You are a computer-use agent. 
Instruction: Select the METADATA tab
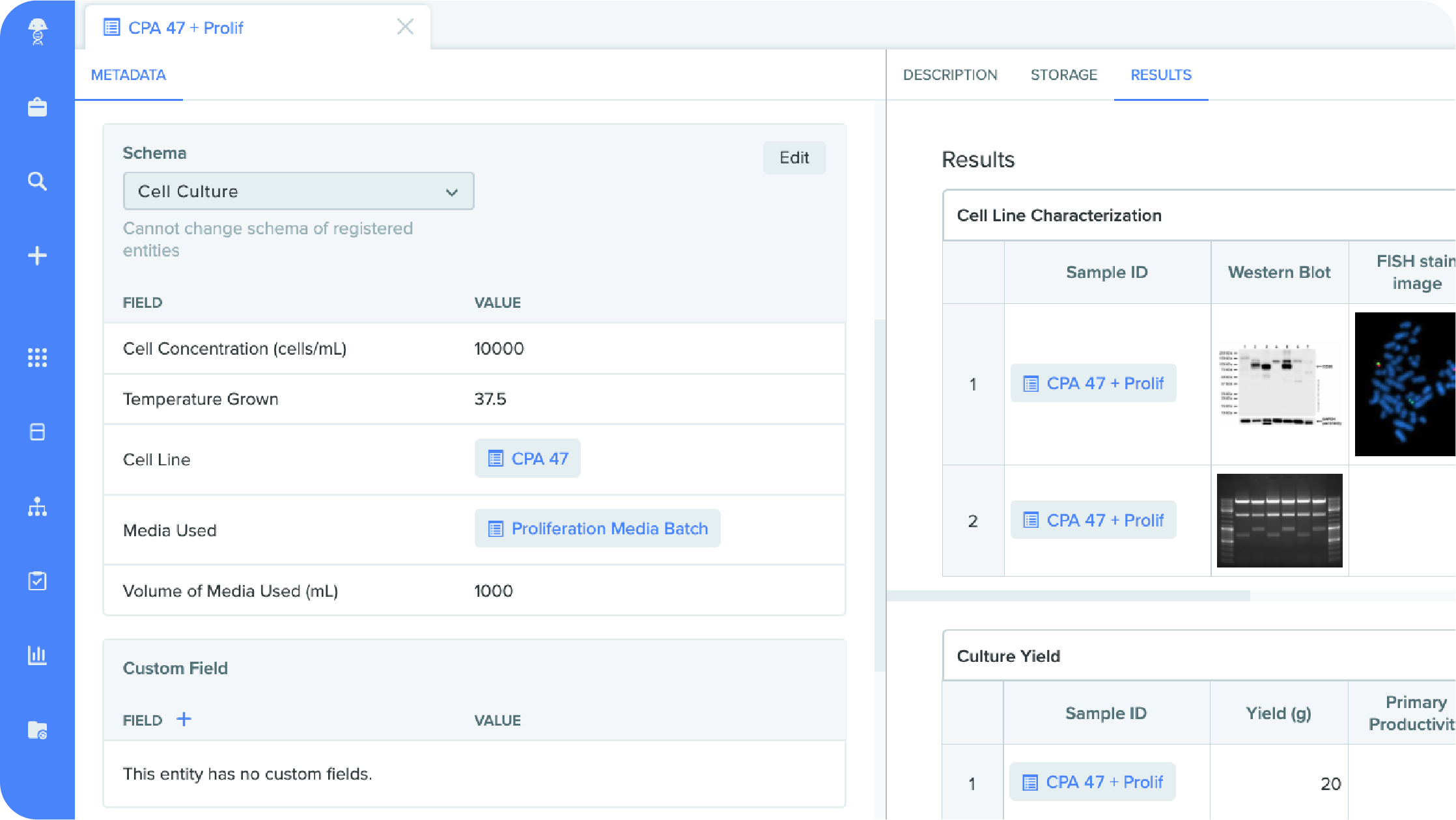(x=128, y=75)
